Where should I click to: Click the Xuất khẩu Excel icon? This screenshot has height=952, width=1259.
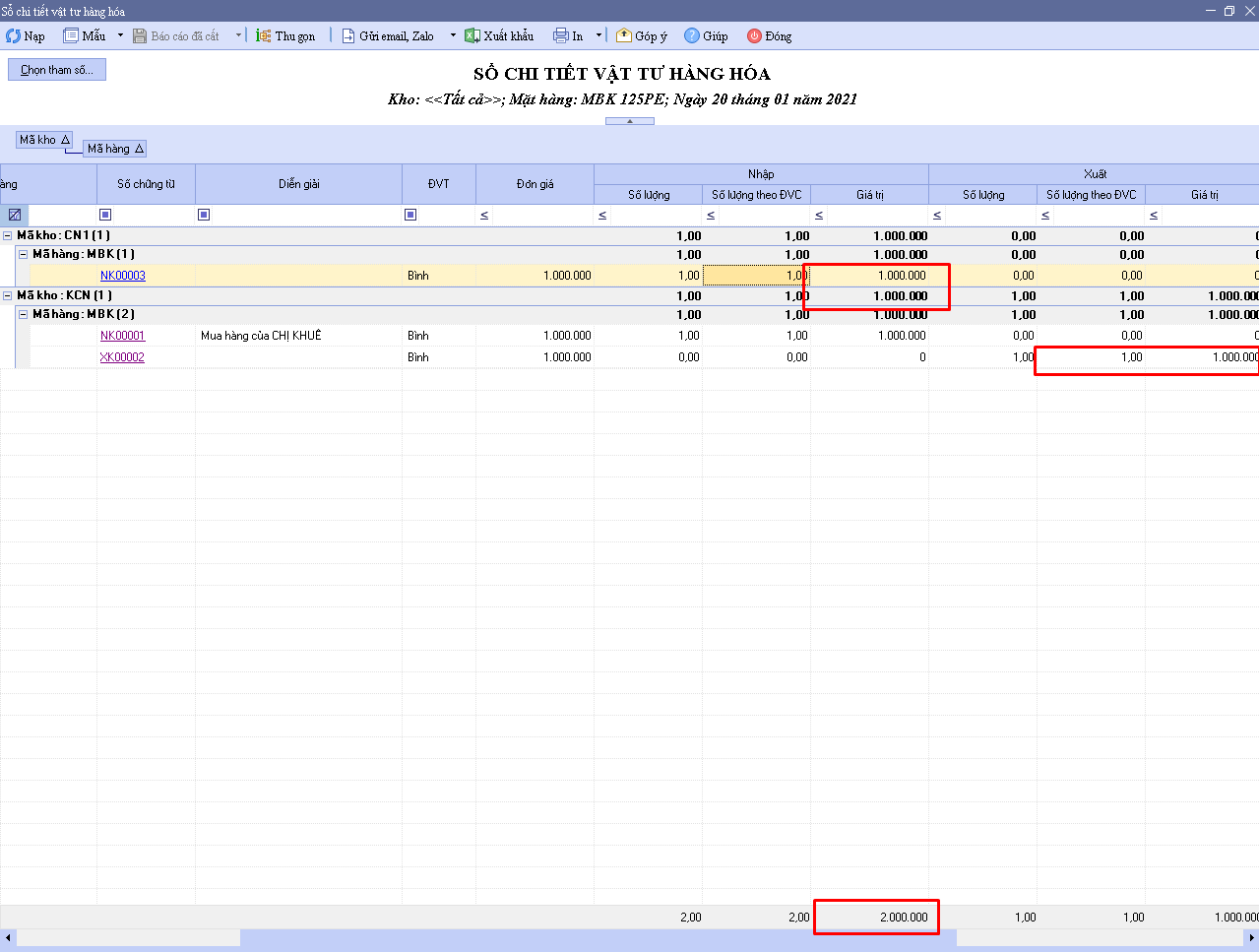tap(472, 35)
